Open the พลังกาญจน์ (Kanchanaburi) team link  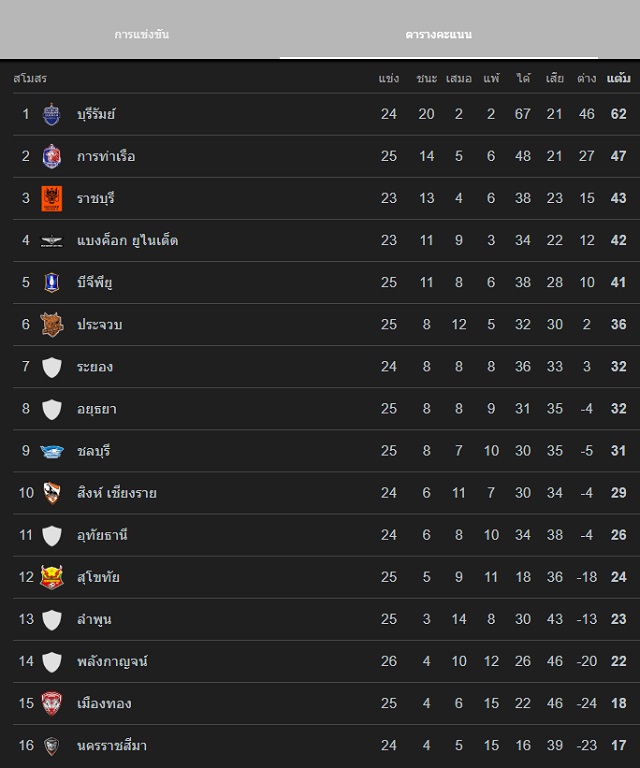tap(112, 661)
